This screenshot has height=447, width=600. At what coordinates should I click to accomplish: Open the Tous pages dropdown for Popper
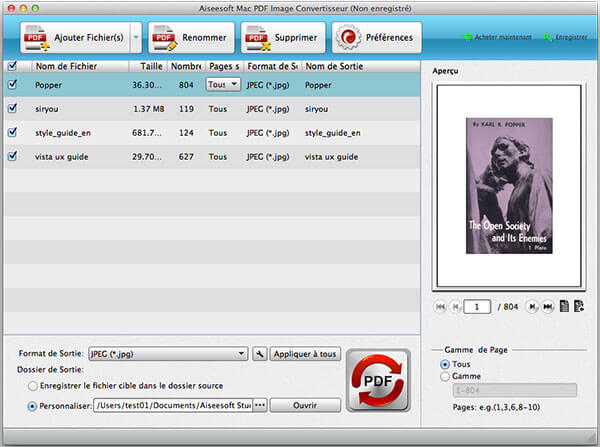tap(223, 85)
